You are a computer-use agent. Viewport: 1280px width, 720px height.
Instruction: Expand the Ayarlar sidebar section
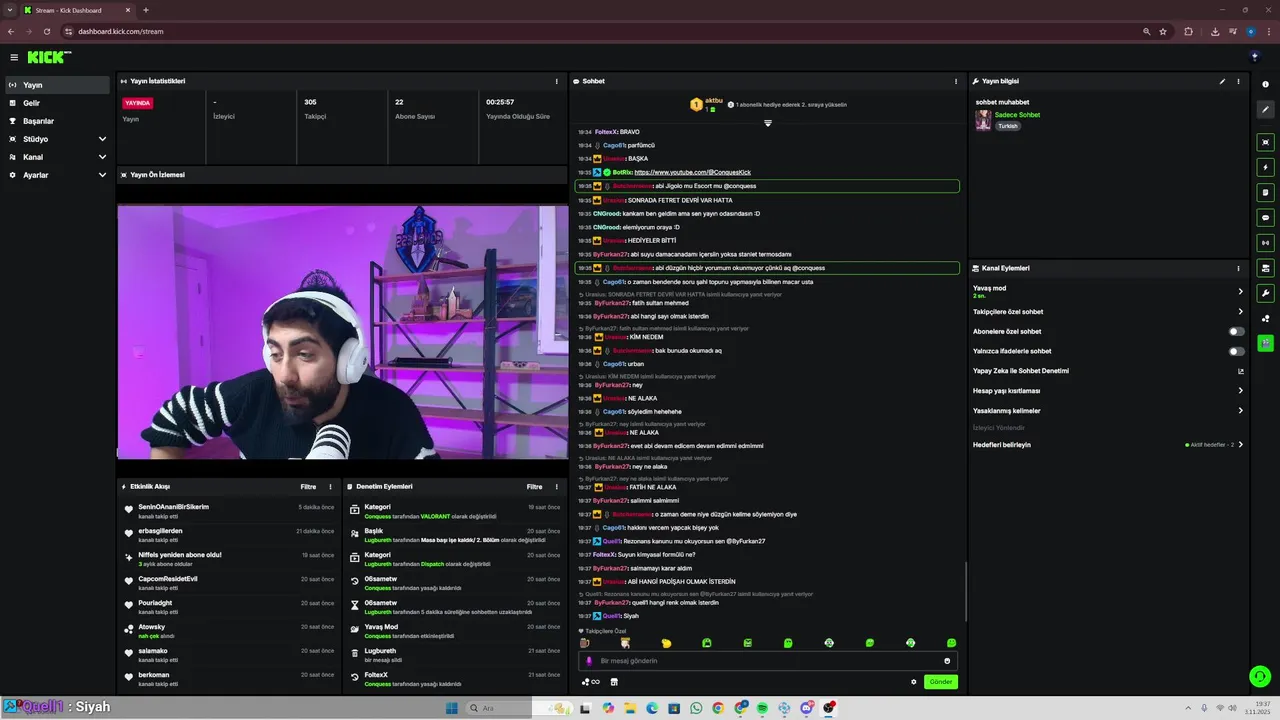click(57, 175)
